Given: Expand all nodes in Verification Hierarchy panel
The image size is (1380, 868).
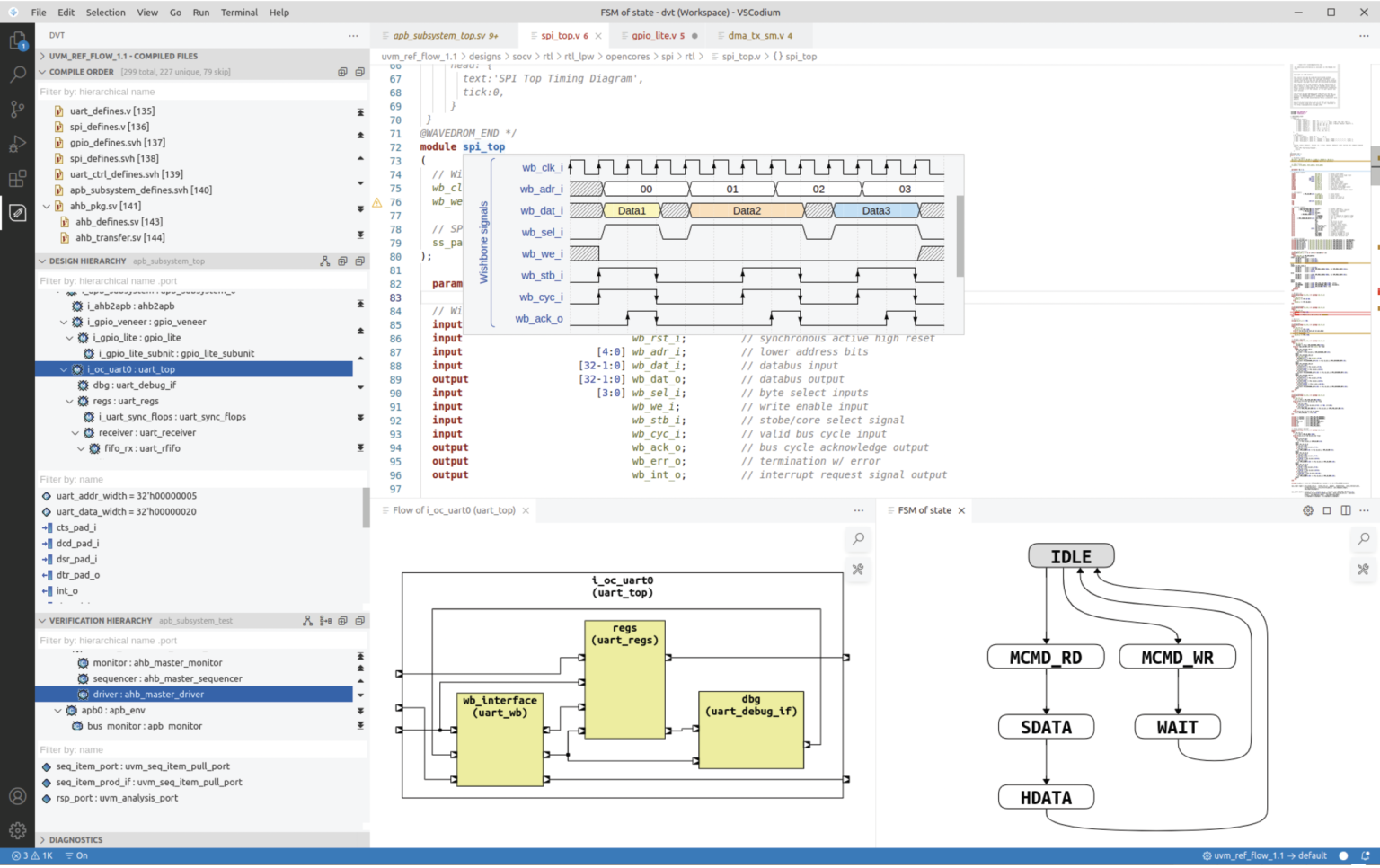Looking at the screenshot, I should click(342, 620).
